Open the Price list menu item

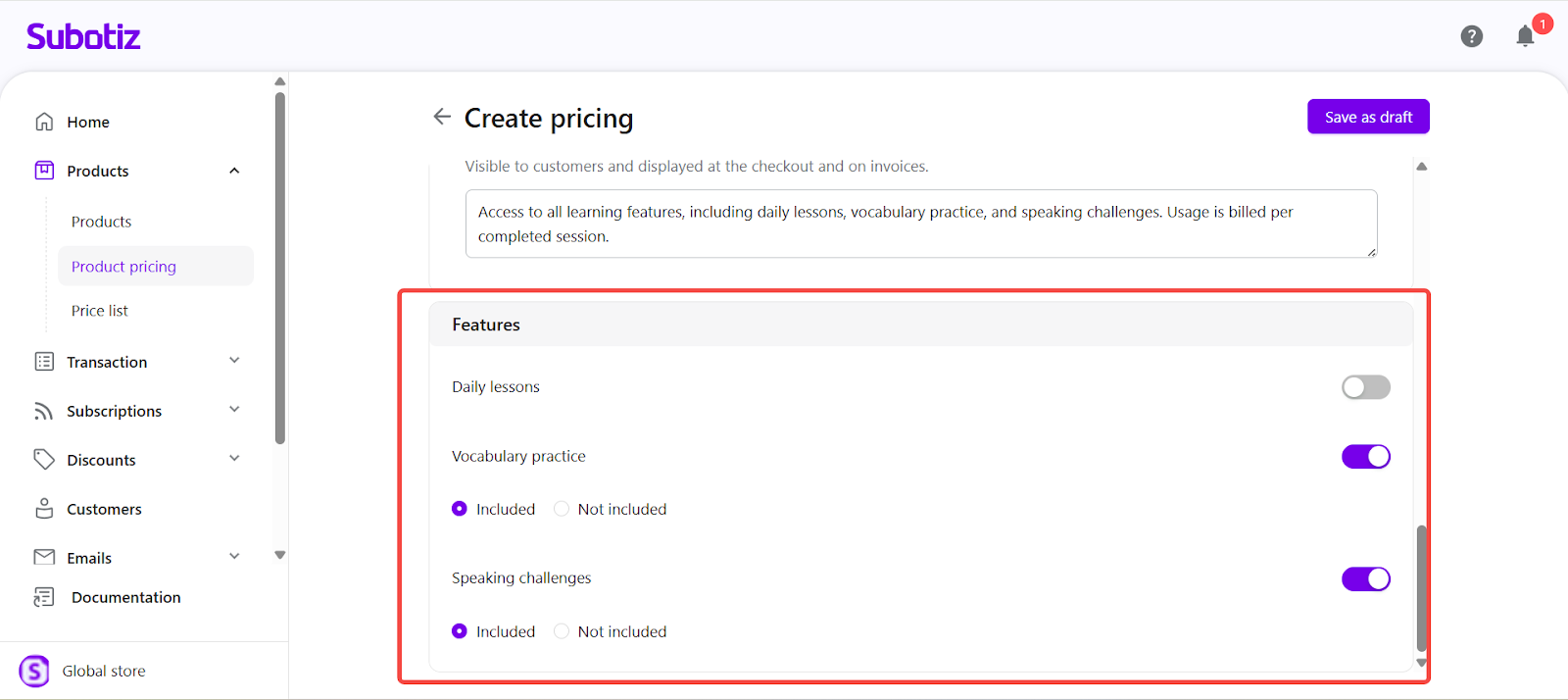[x=100, y=311]
